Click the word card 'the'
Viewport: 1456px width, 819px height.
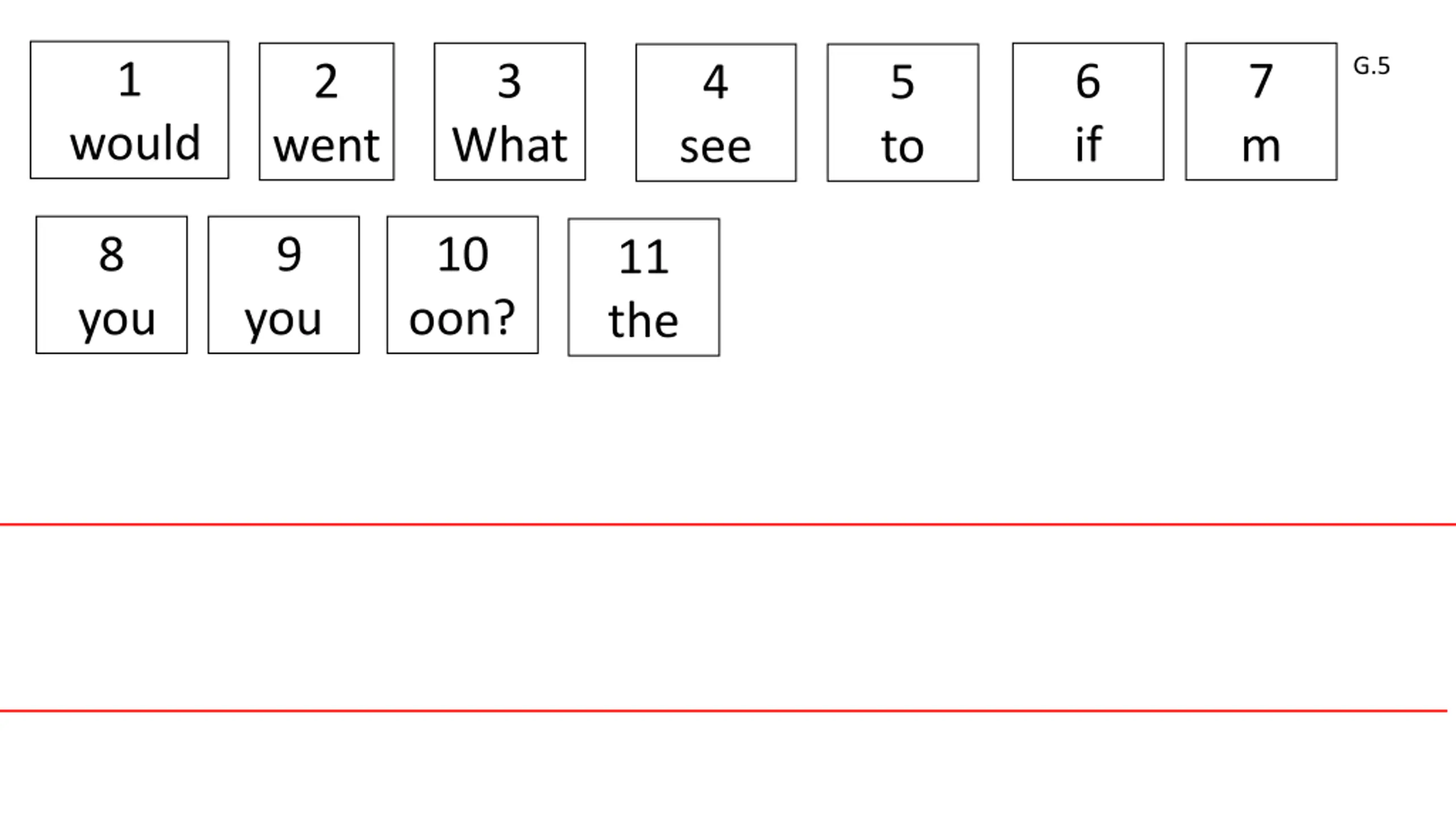click(x=644, y=287)
